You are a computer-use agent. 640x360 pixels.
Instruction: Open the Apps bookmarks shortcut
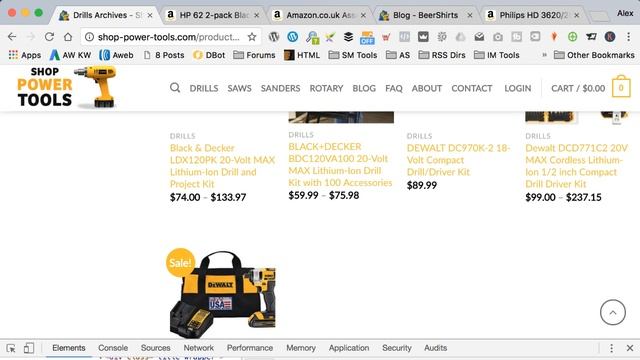click(x=24, y=55)
